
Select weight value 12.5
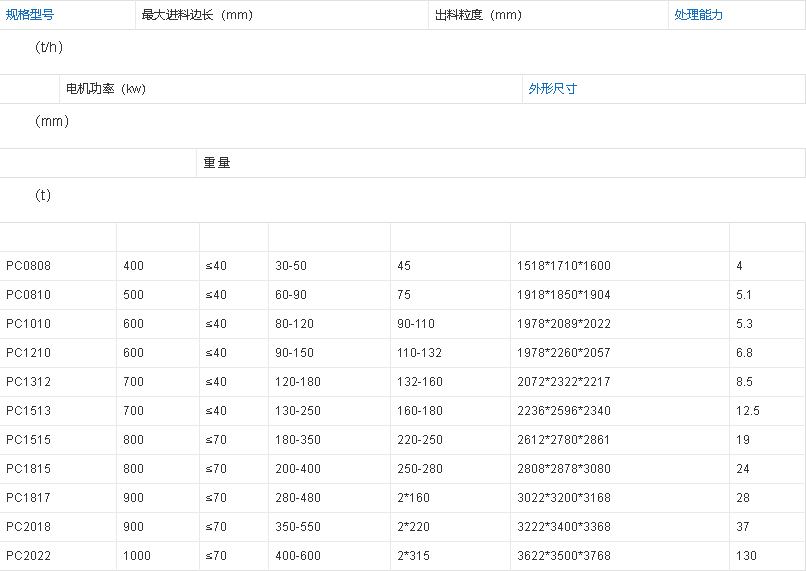tap(747, 411)
